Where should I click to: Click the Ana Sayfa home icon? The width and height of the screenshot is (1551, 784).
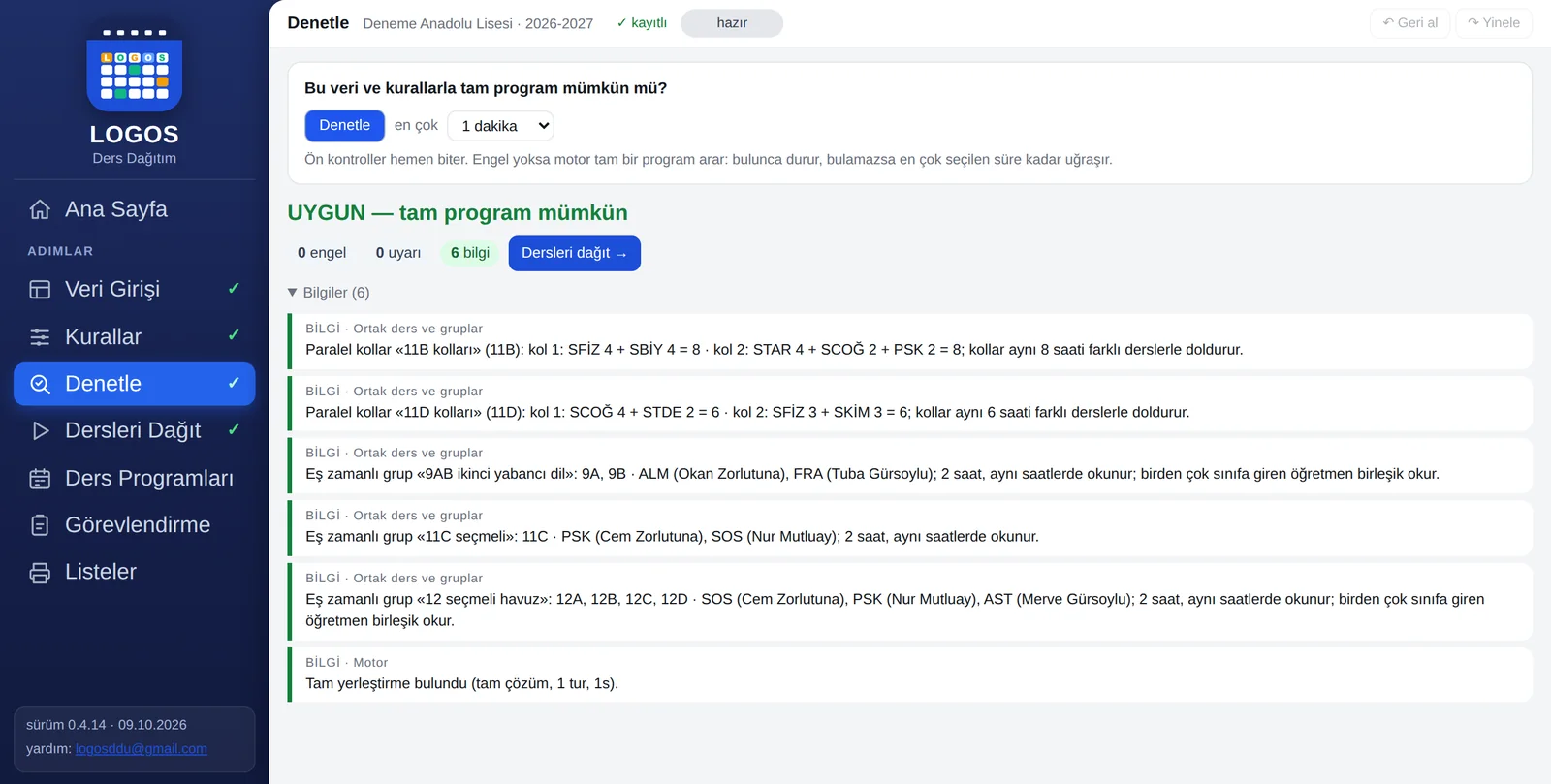[40, 209]
